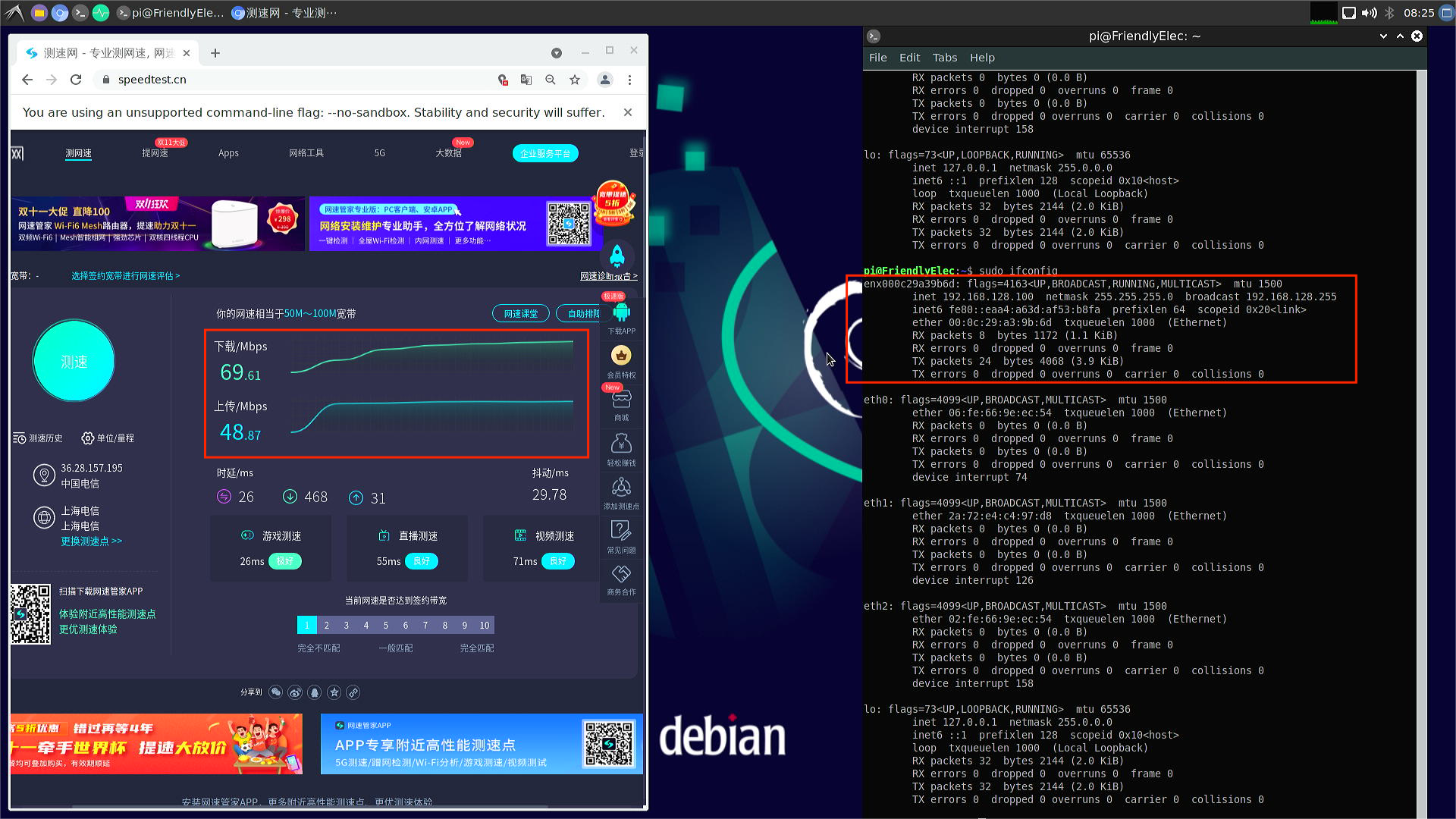Open the File menu in the terminal
This screenshot has height=819, width=1456.
877,58
